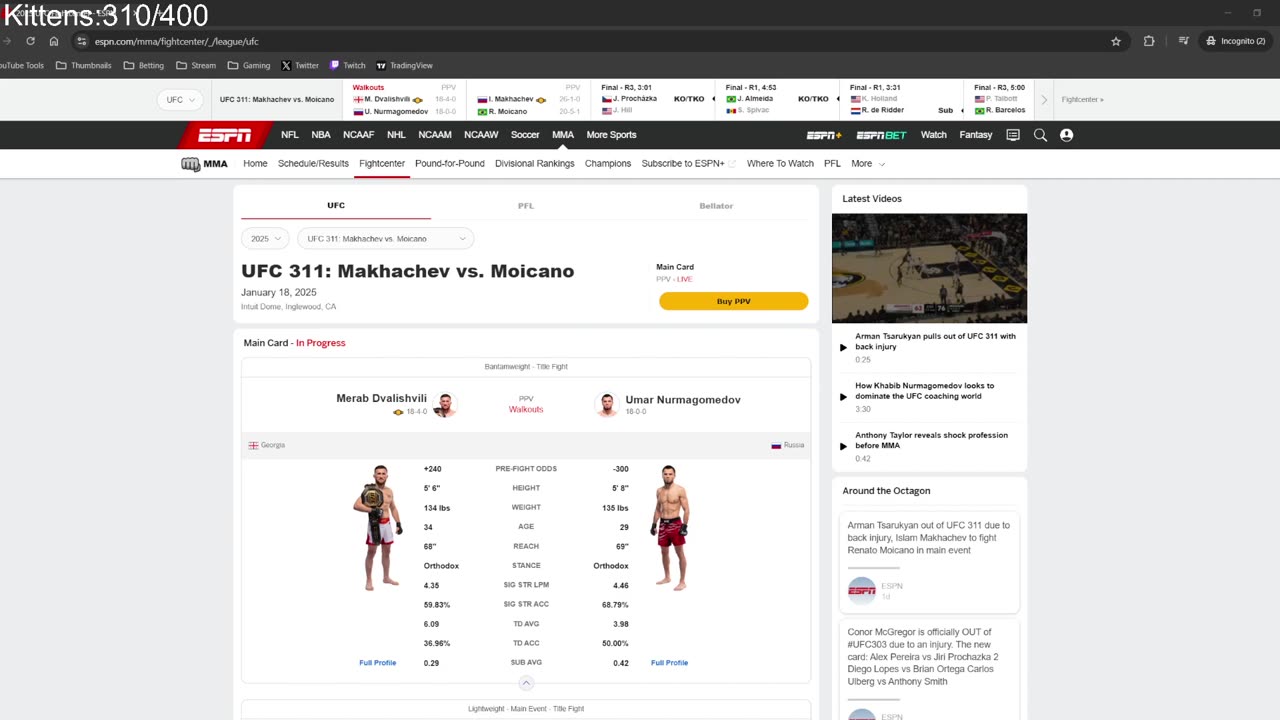Open the Betting bookmarks folder
The width and height of the screenshot is (1280, 720).
coord(144,66)
